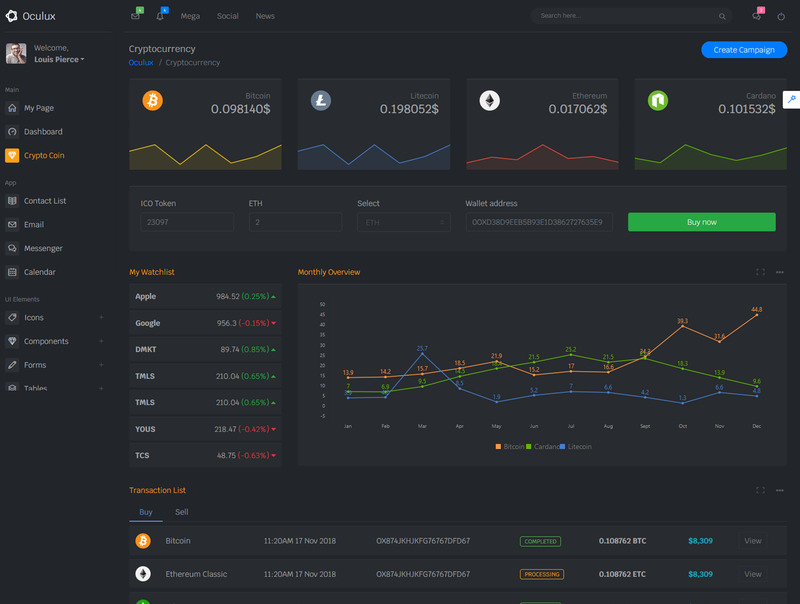
Task: Open the News menu
Action: click(x=265, y=16)
